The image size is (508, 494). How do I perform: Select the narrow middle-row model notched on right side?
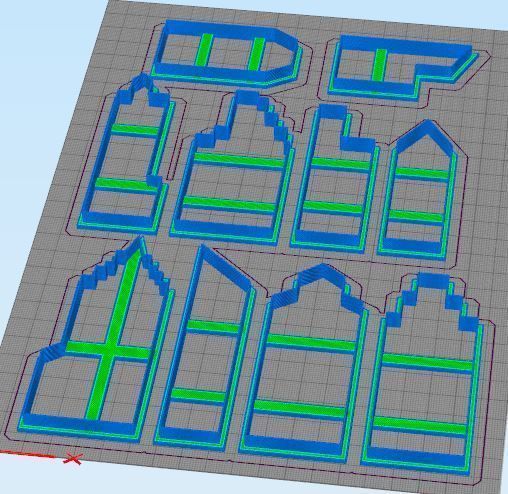[127, 153]
